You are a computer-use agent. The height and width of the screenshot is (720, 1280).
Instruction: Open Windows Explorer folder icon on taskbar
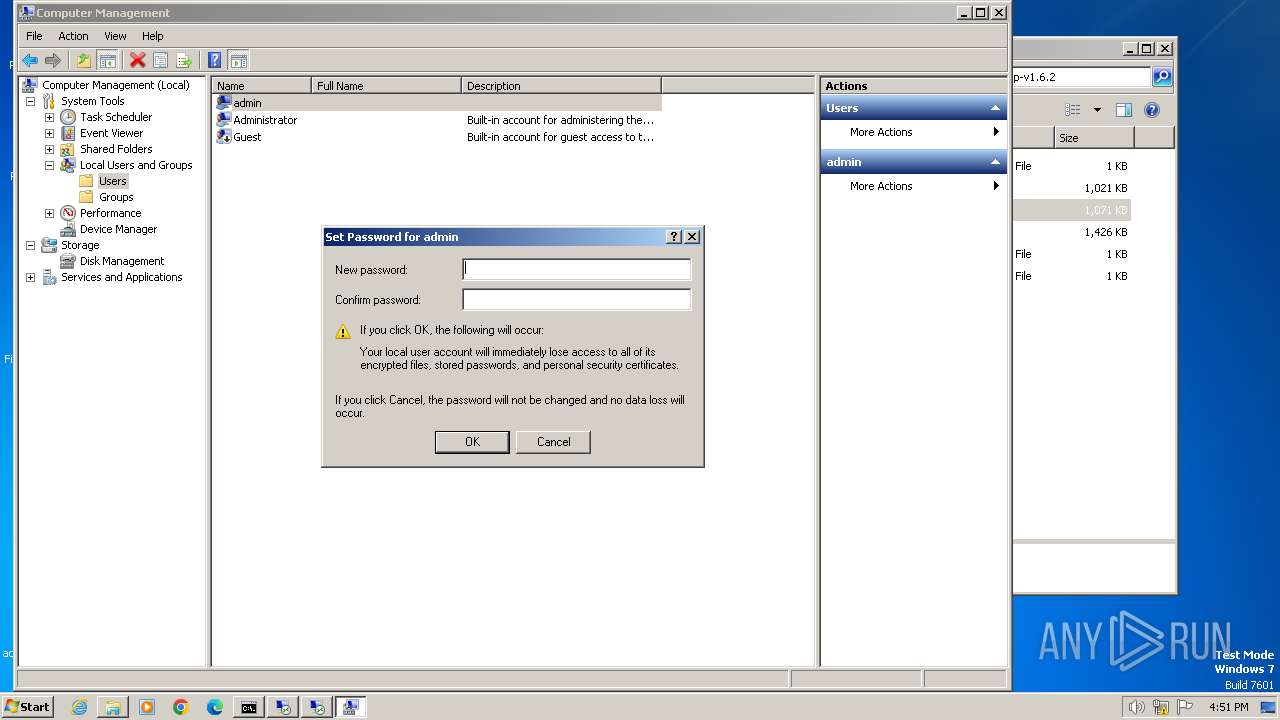(x=113, y=707)
